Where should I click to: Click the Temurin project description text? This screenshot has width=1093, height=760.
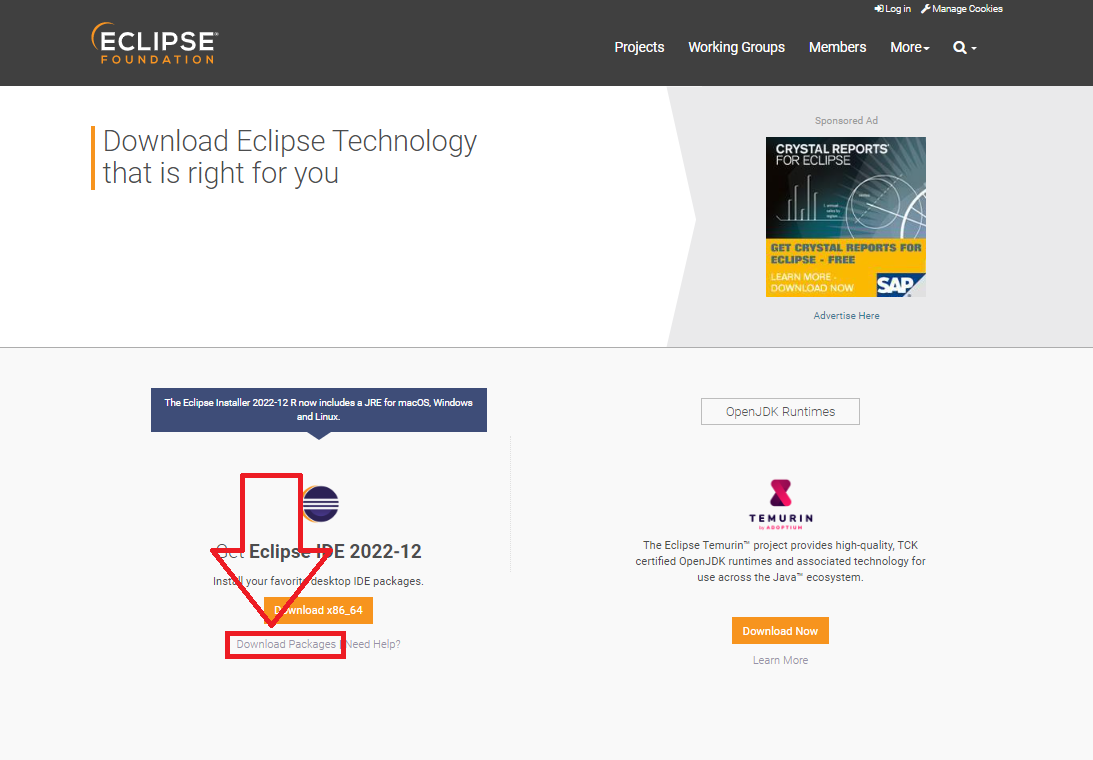click(x=780, y=561)
